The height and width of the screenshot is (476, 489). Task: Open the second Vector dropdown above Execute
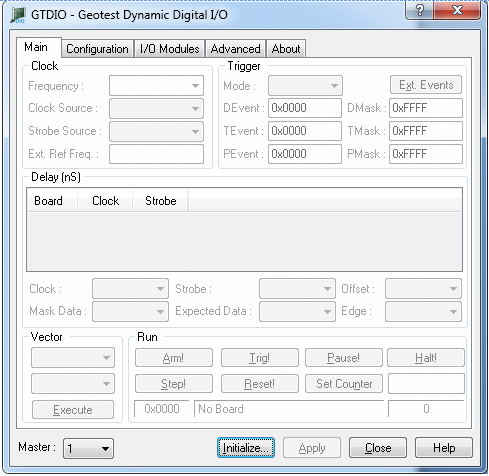click(73, 383)
